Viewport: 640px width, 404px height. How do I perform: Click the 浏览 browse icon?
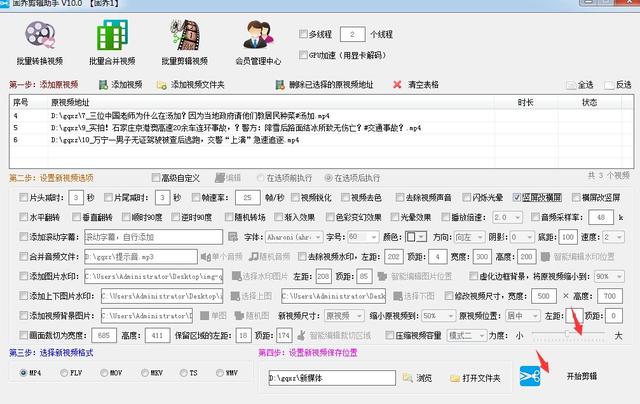point(407,378)
